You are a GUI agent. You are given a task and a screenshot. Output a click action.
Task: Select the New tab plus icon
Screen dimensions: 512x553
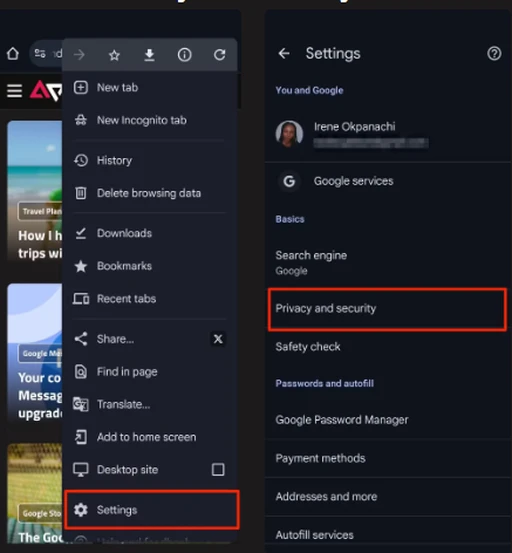click(x=81, y=87)
